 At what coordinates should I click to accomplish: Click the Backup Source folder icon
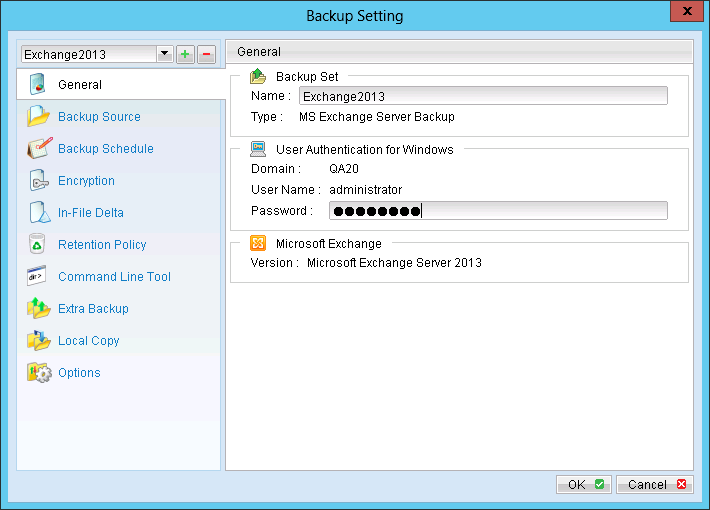click(39, 117)
